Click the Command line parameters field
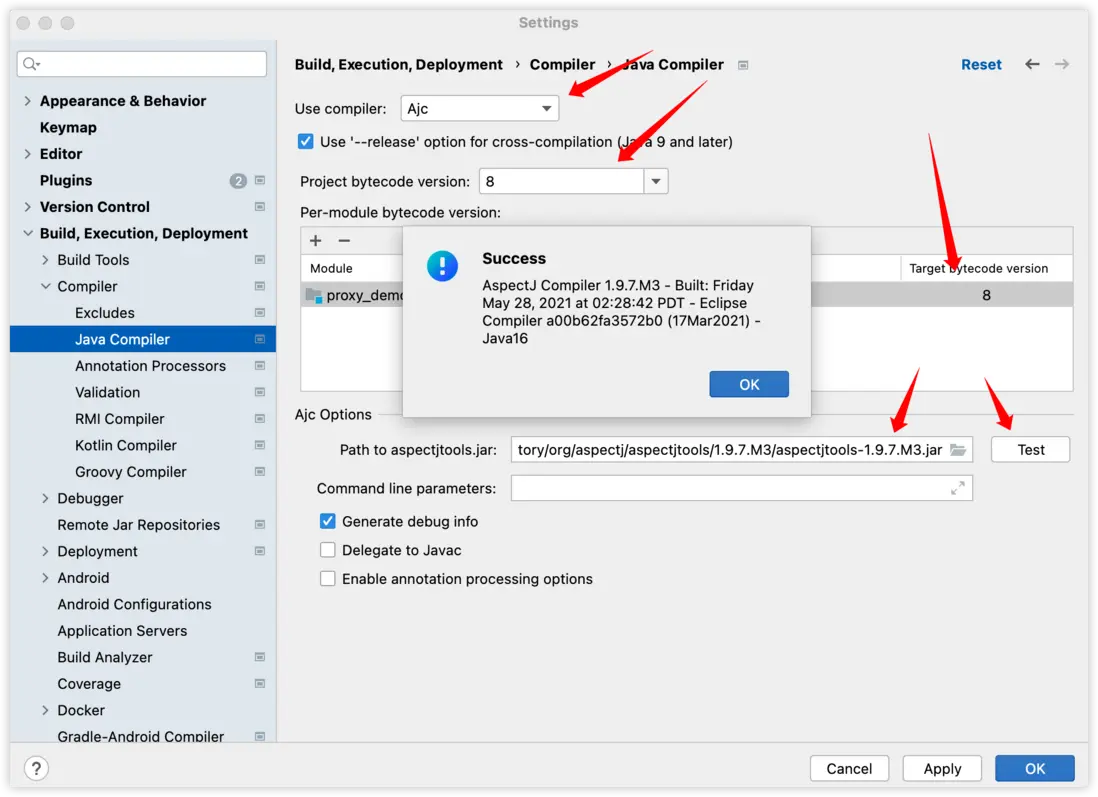This screenshot has height=797, width=1098. [x=742, y=488]
